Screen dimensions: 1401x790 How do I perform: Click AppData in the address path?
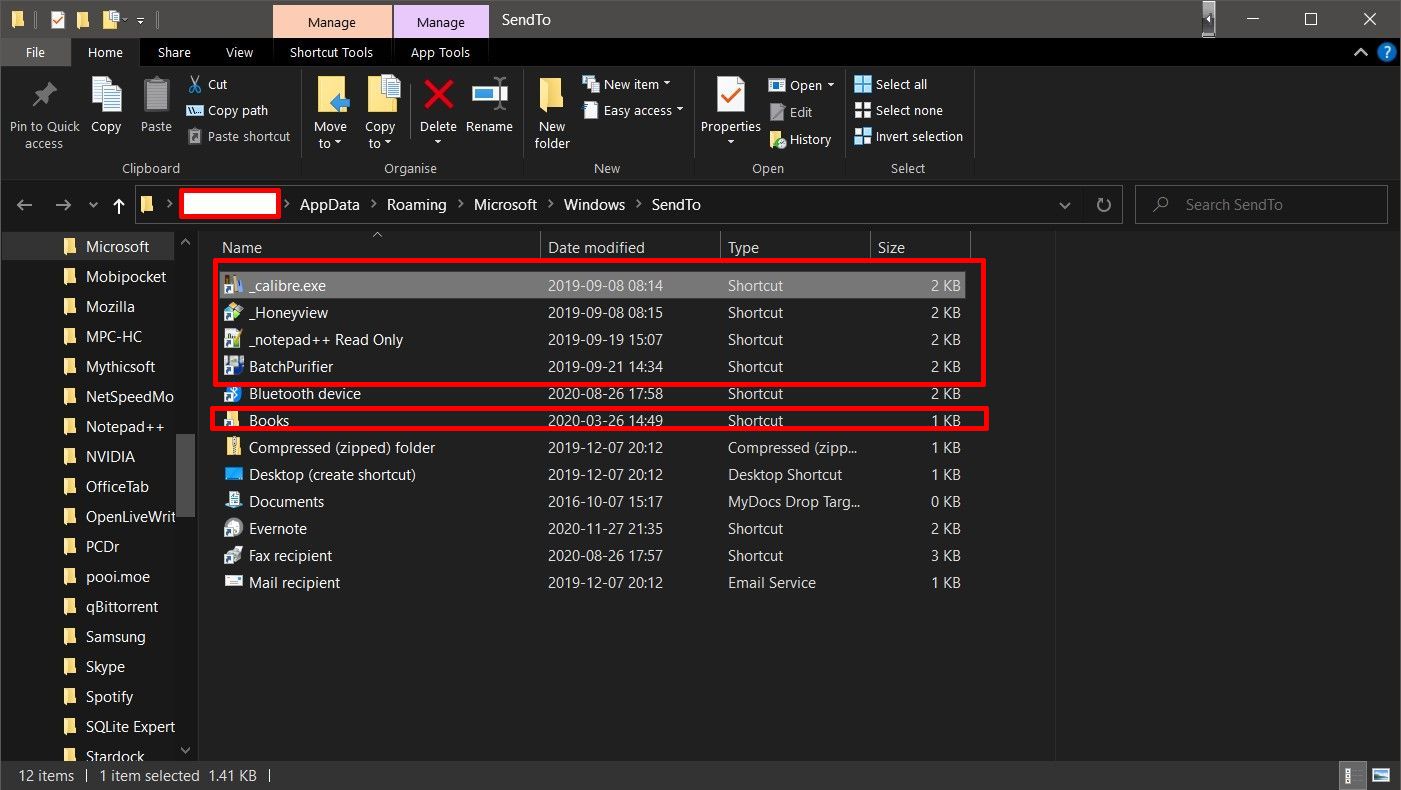tap(330, 205)
